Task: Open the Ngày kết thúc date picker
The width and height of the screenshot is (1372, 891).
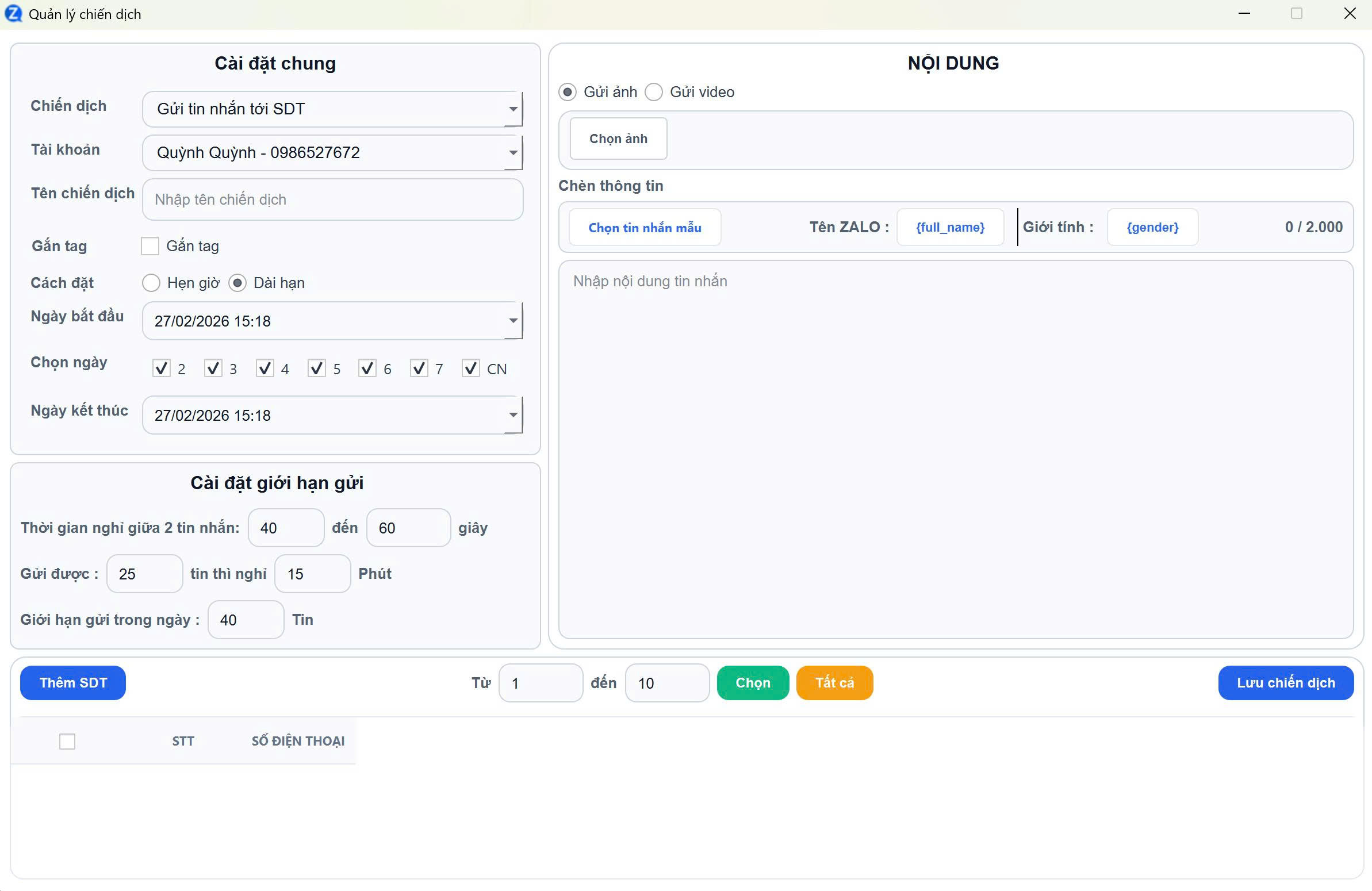Action: [512, 416]
